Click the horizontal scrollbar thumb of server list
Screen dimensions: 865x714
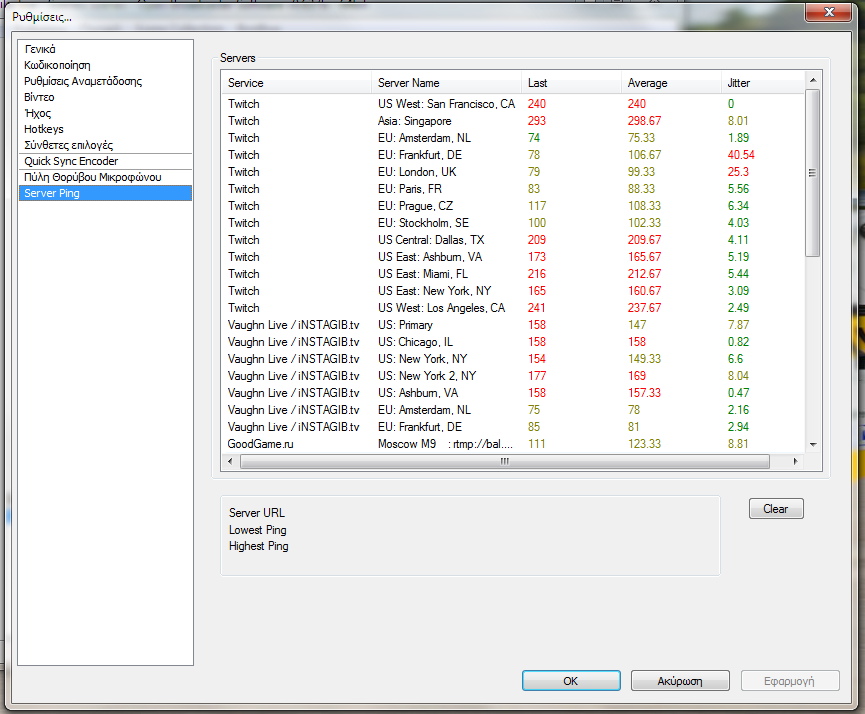tap(505, 461)
